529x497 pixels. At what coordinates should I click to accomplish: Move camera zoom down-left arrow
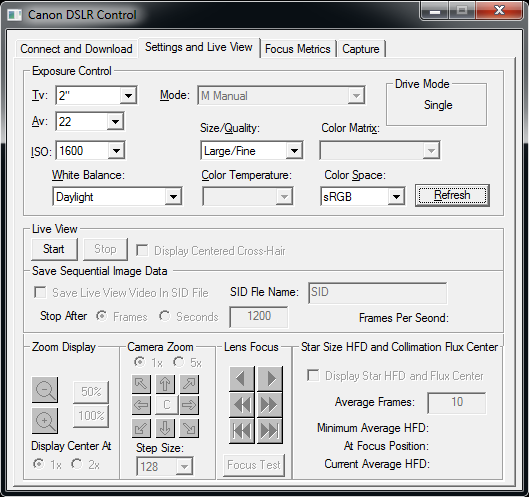(141, 428)
